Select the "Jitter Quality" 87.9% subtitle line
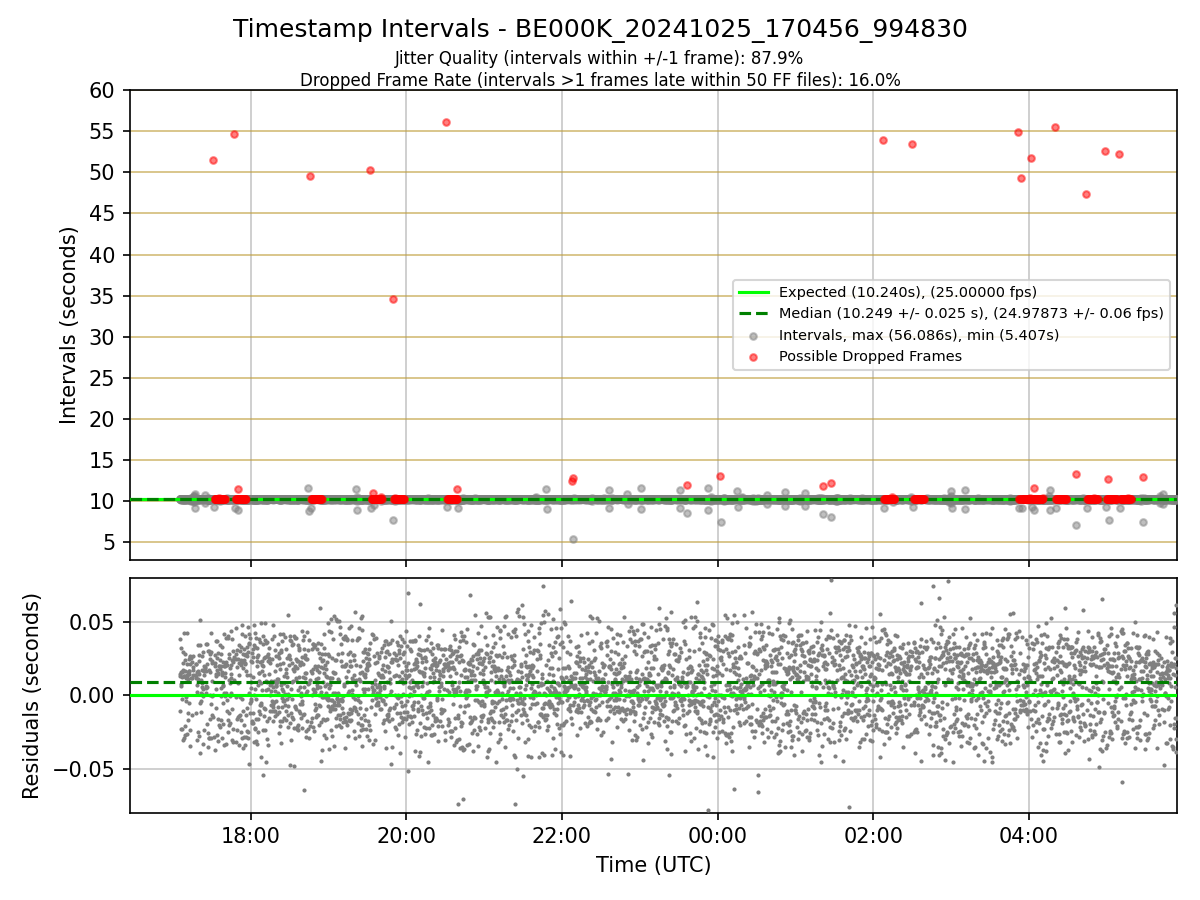Screen dimensions: 1200x900 click(599, 58)
